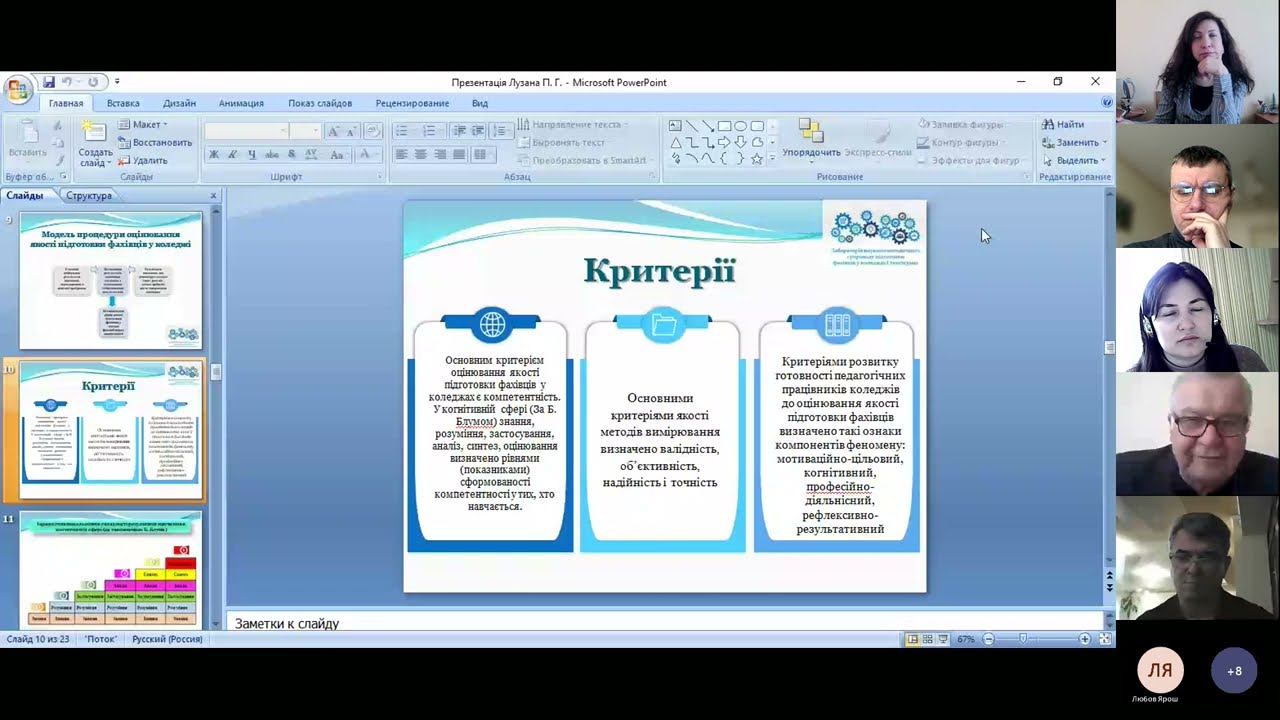Align text left

click(401, 154)
